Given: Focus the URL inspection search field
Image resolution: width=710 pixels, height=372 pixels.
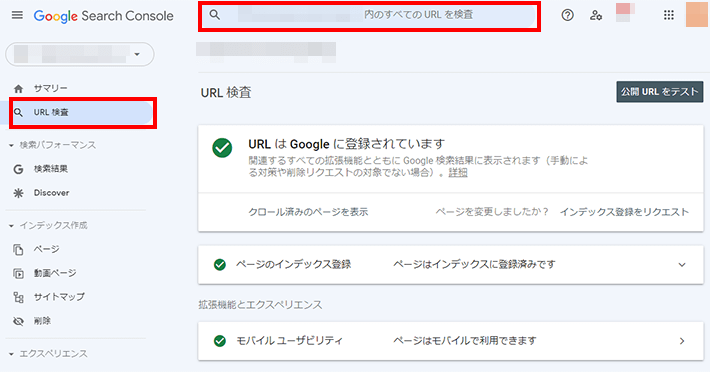Looking at the screenshot, I should pos(369,16).
